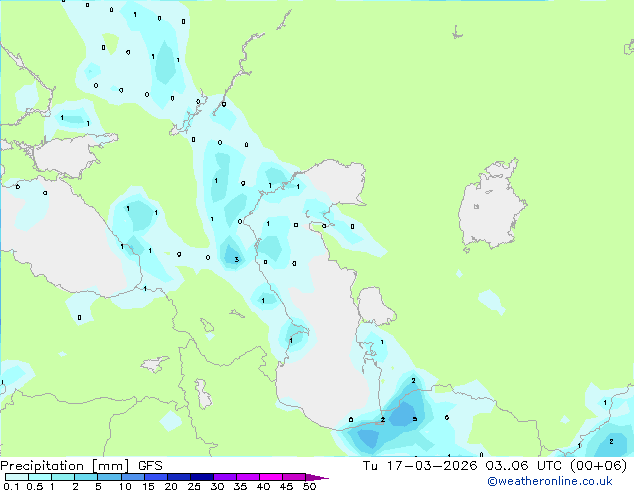Select legend swatch between 10 and 15
This screenshot has height=490, width=634.
tap(132, 477)
